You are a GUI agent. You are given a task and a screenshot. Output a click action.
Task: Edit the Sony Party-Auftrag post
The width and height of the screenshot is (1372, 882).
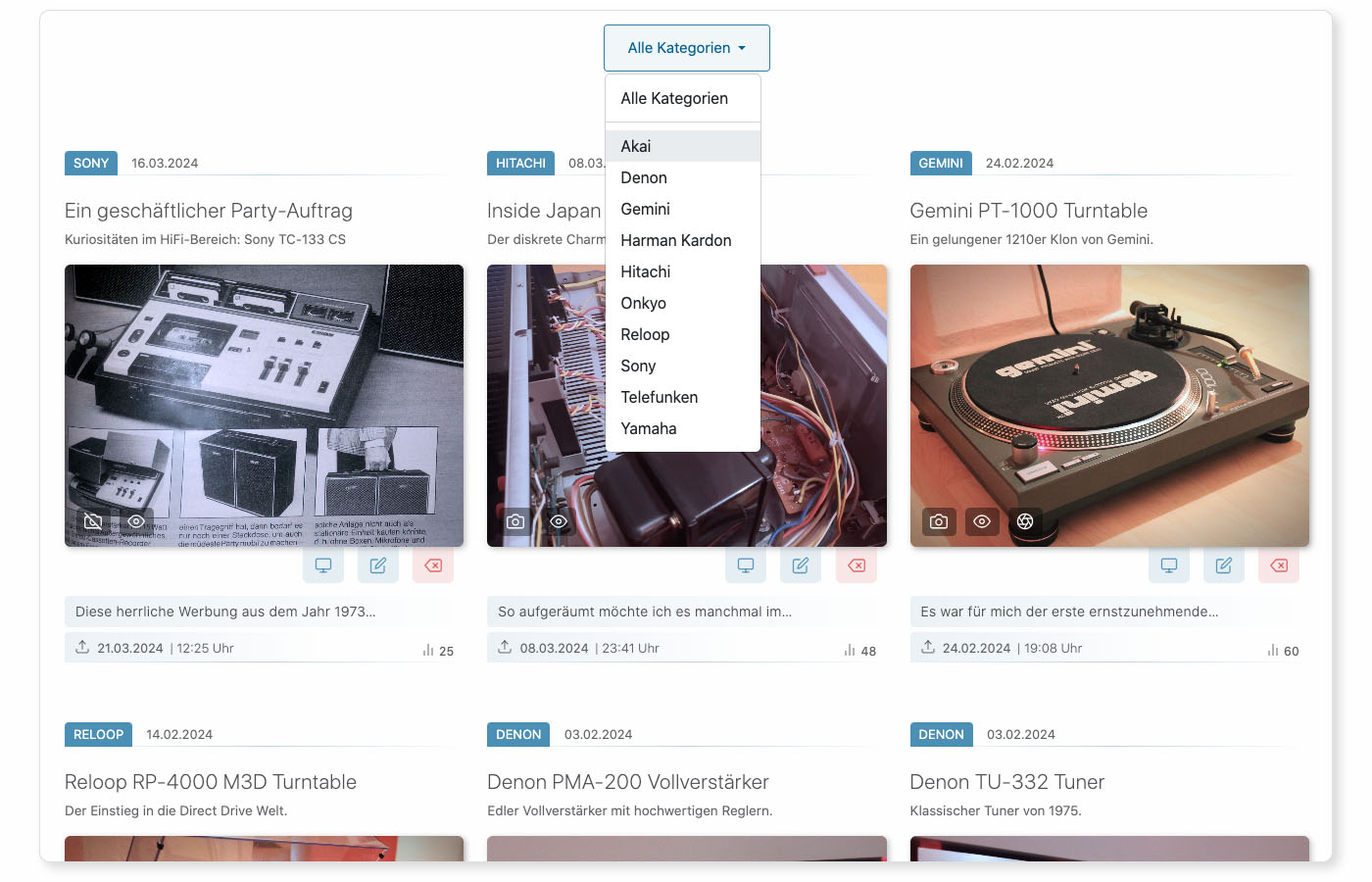point(378,565)
